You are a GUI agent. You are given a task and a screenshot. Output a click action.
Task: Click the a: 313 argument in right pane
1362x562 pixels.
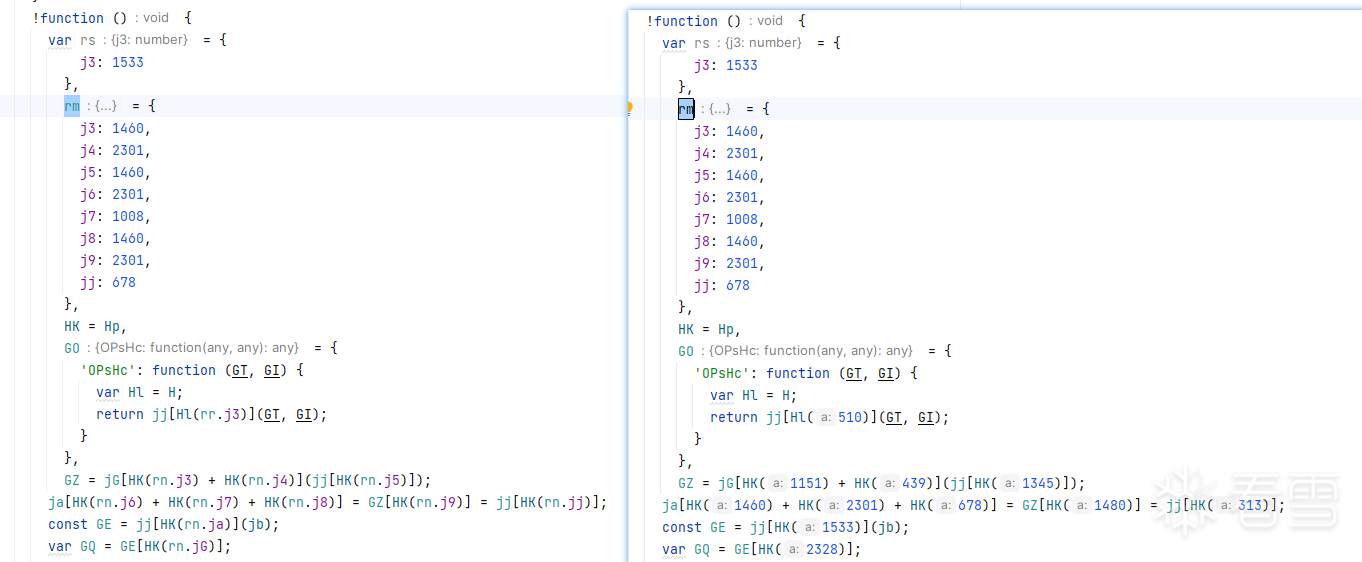1239,505
